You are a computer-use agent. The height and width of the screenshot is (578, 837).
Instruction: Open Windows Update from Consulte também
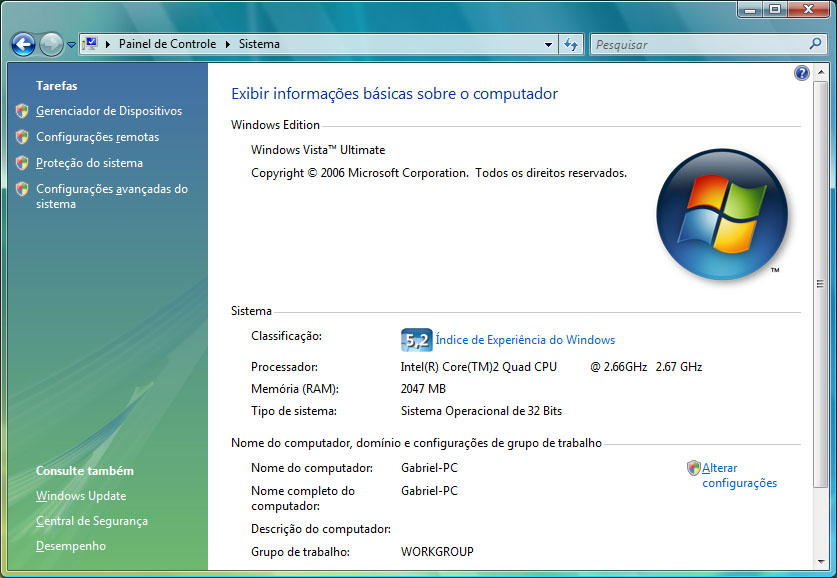point(80,495)
